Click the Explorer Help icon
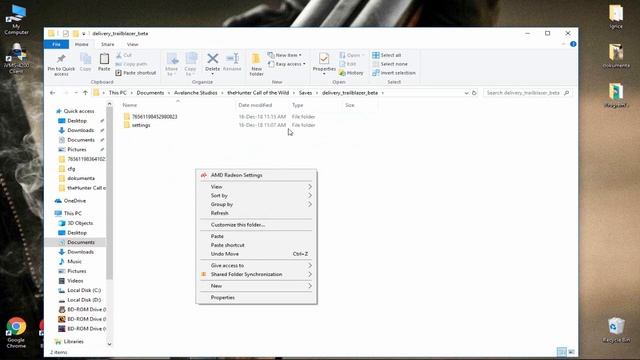 point(573,44)
